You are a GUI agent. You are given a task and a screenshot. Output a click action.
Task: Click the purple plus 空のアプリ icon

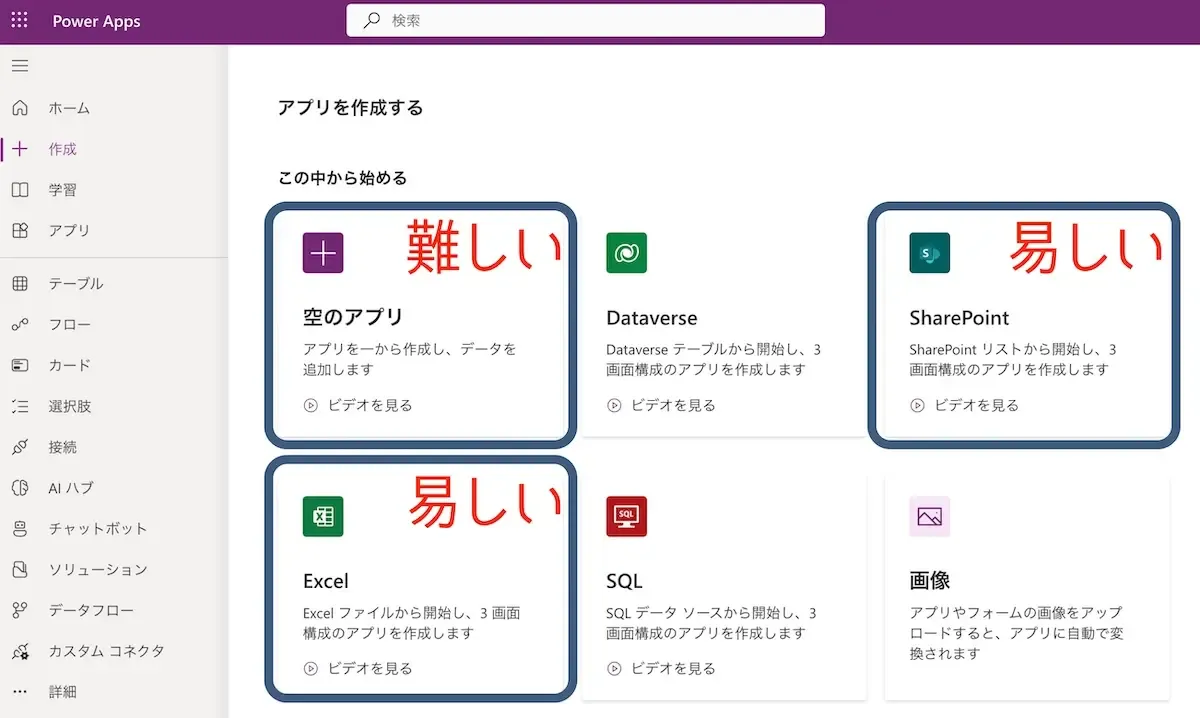coord(323,253)
